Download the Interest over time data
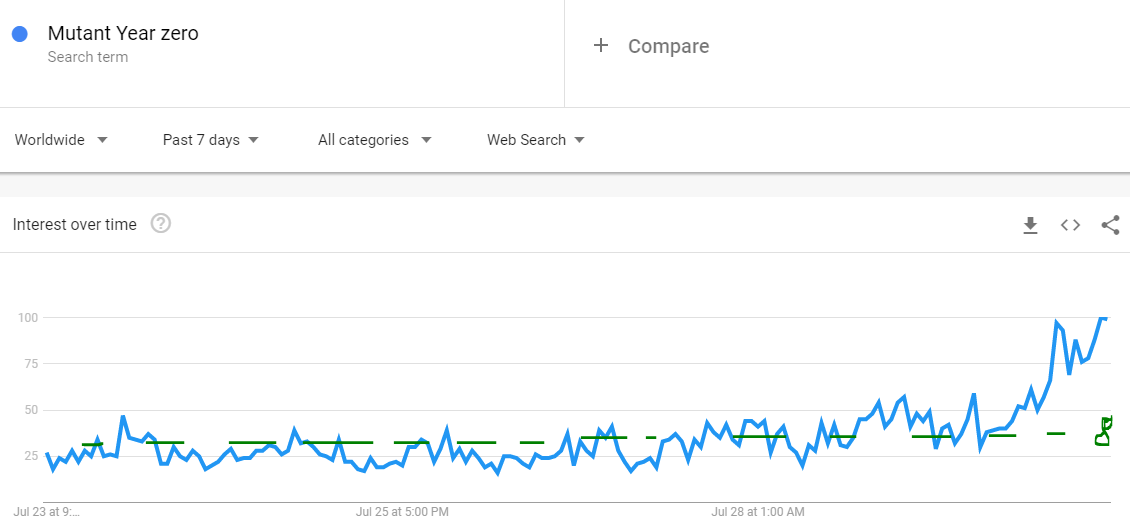The height and width of the screenshot is (532, 1130). tap(1031, 225)
